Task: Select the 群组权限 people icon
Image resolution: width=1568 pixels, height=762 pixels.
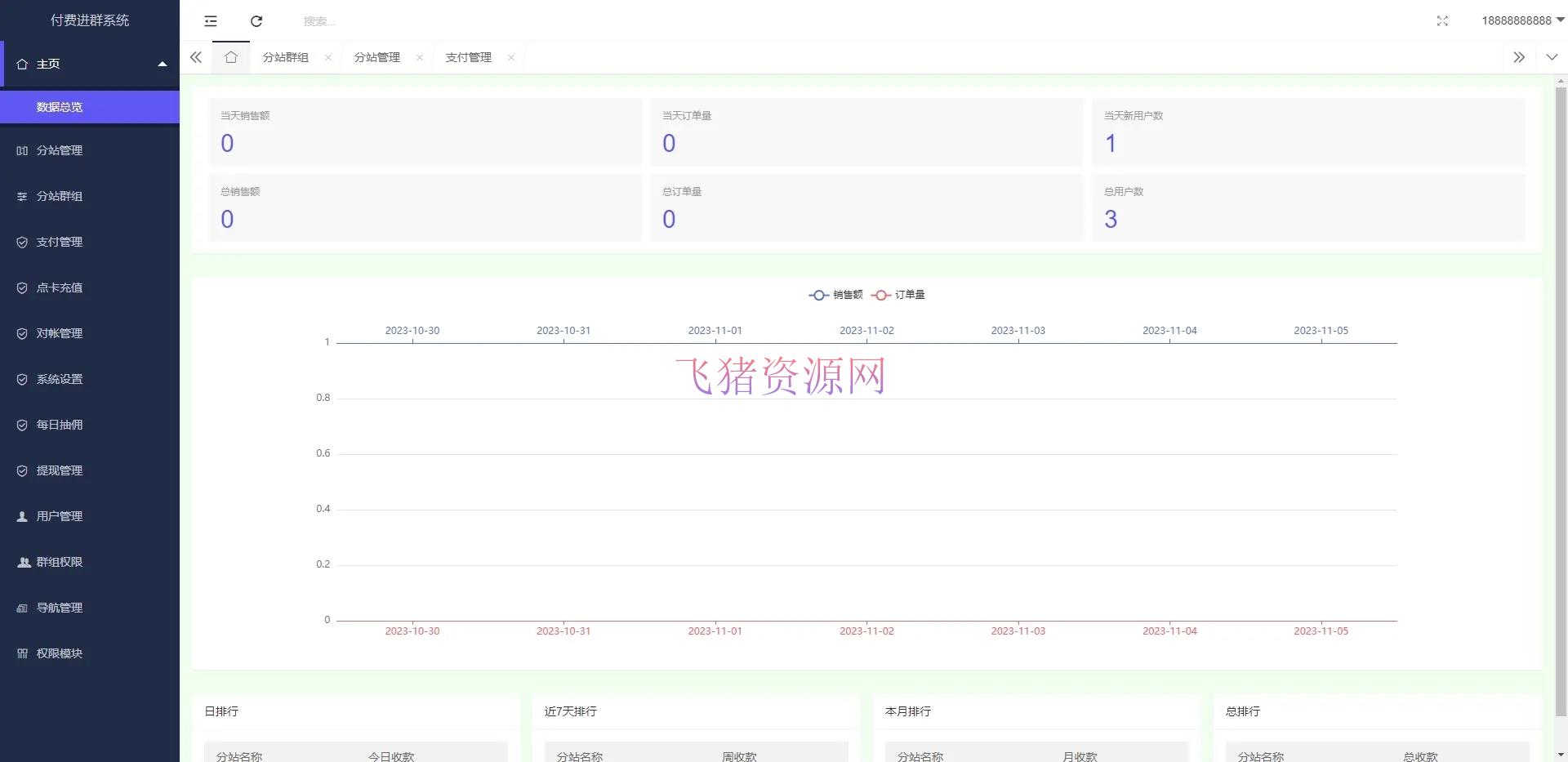Action: point(22,562)
